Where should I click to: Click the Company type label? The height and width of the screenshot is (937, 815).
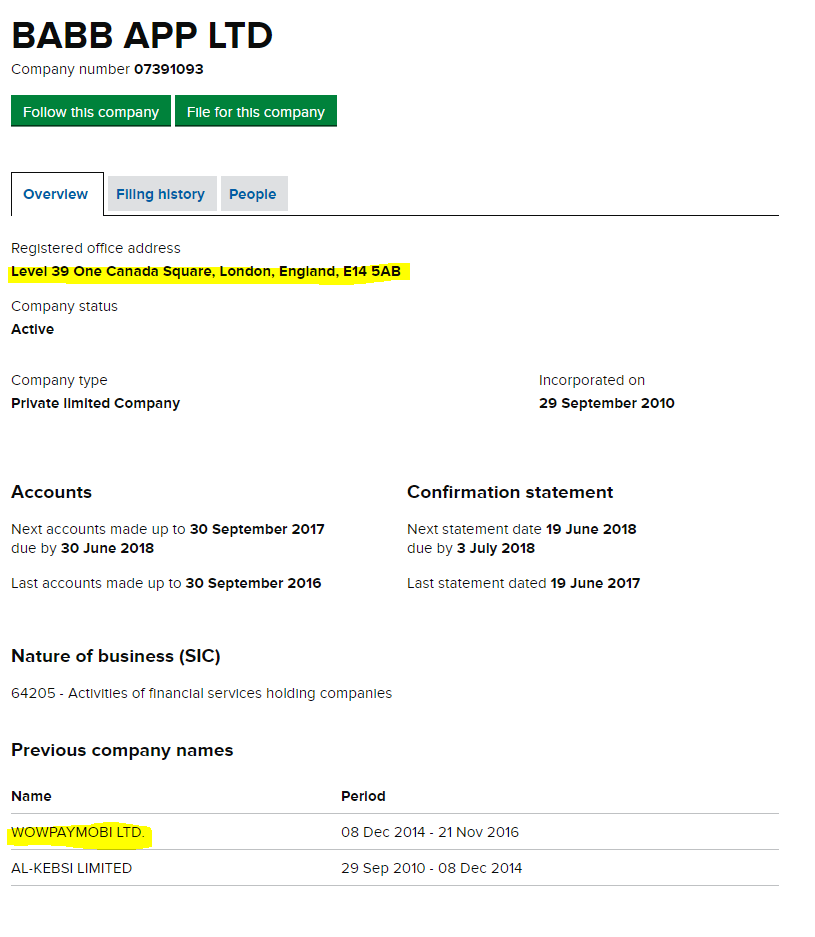(59, 380)
